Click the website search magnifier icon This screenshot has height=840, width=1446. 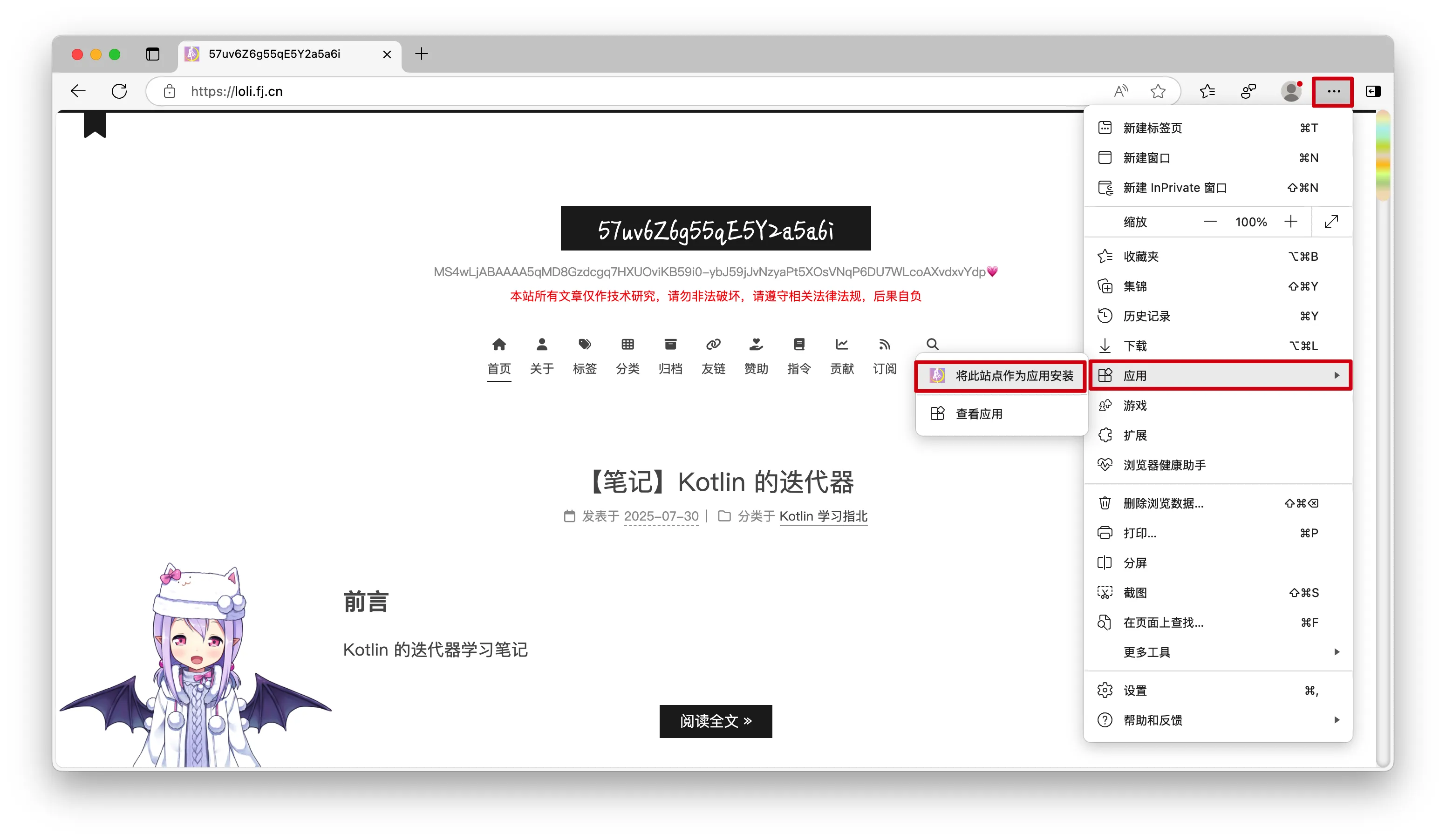932,344
